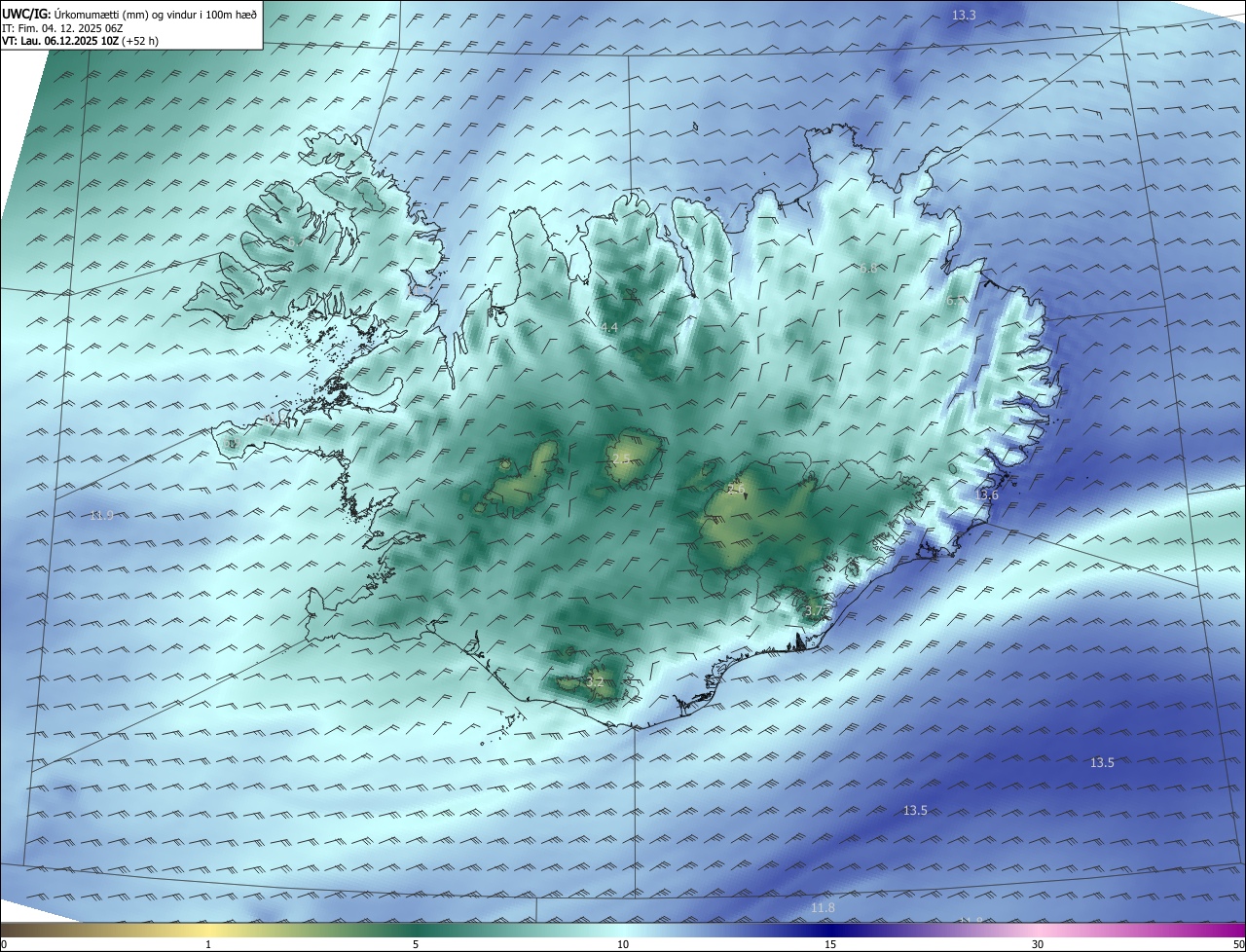This screenshot has height=952, width=1246.
Task: Click the 50 tick on the color scale
Action: click(1237, 944)
